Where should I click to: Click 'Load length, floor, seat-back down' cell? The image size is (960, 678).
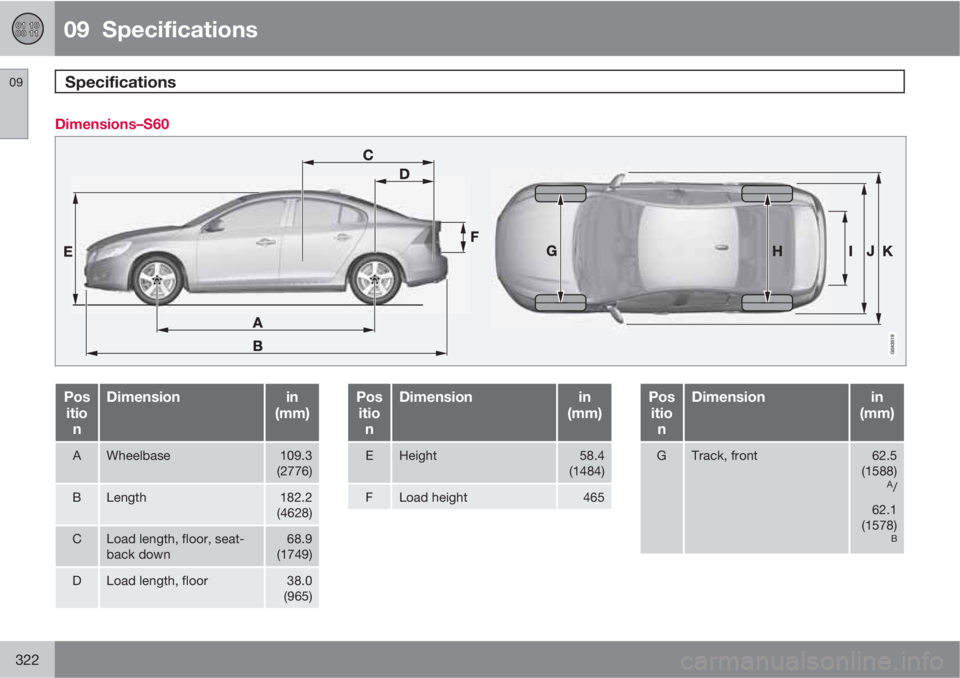click(x=181, y=546)
